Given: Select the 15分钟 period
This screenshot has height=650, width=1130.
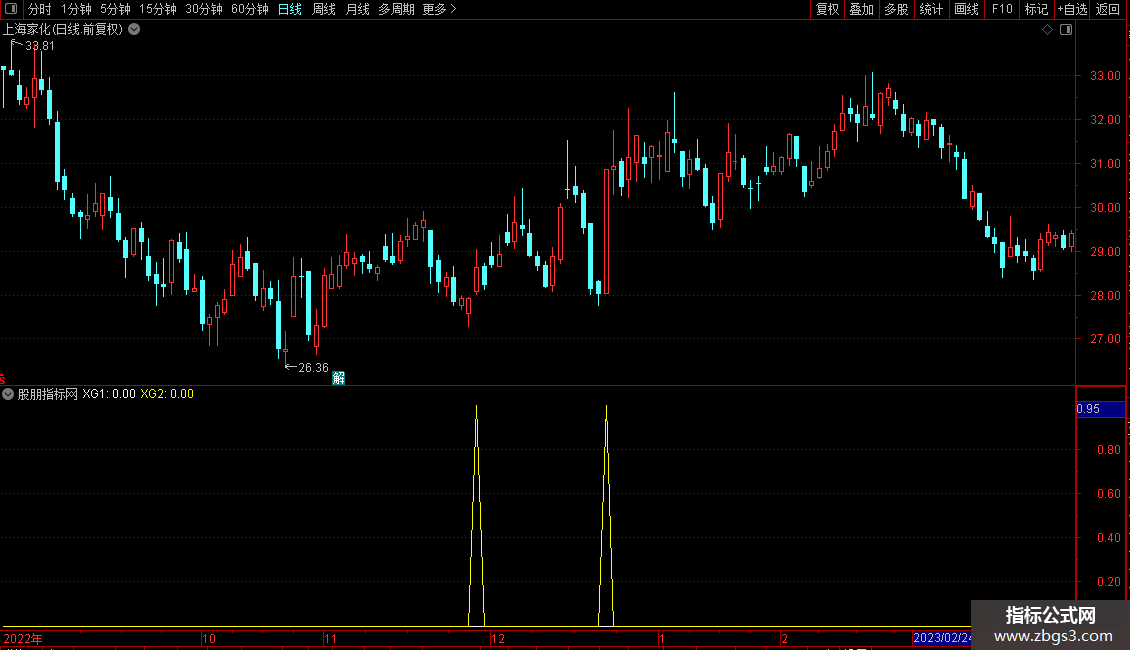Looking at the screenshot, I should coord(158,9).
